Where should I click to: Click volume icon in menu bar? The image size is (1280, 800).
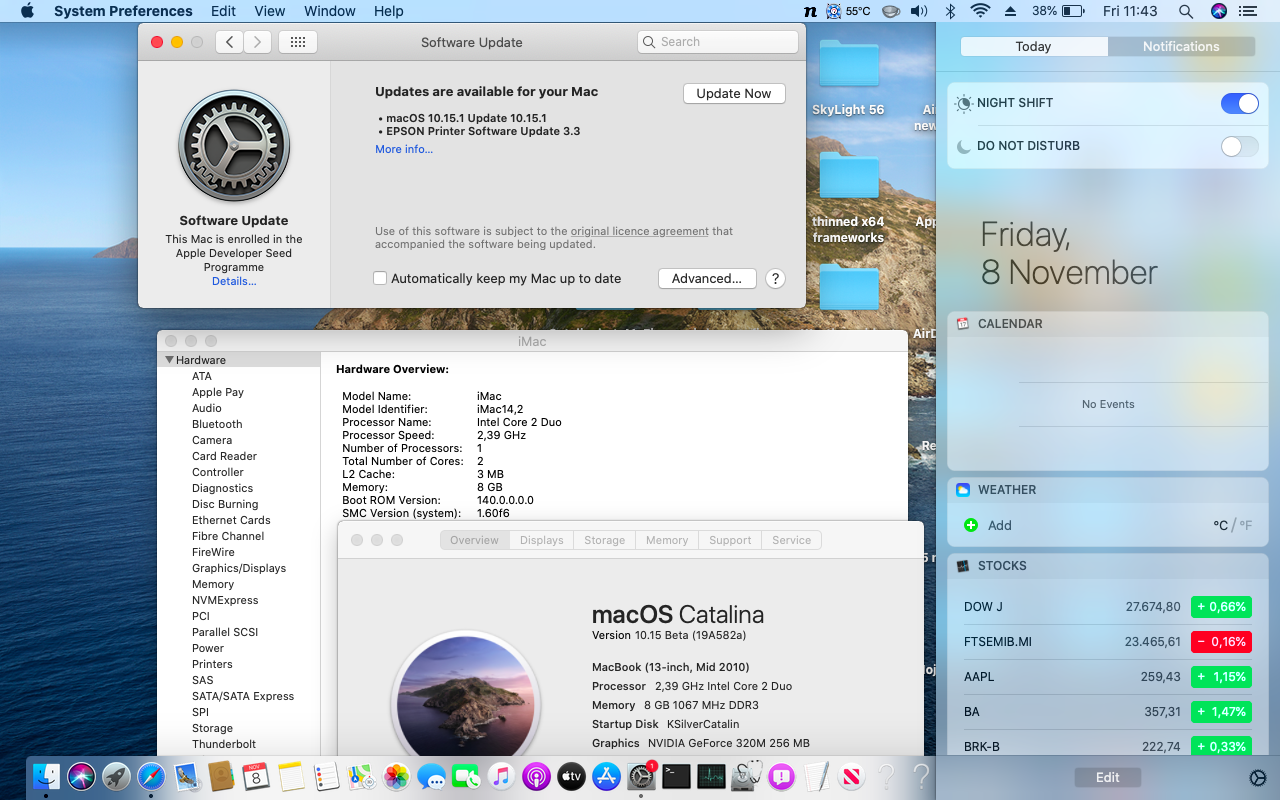pyautogui.click(x=919, y=11)
